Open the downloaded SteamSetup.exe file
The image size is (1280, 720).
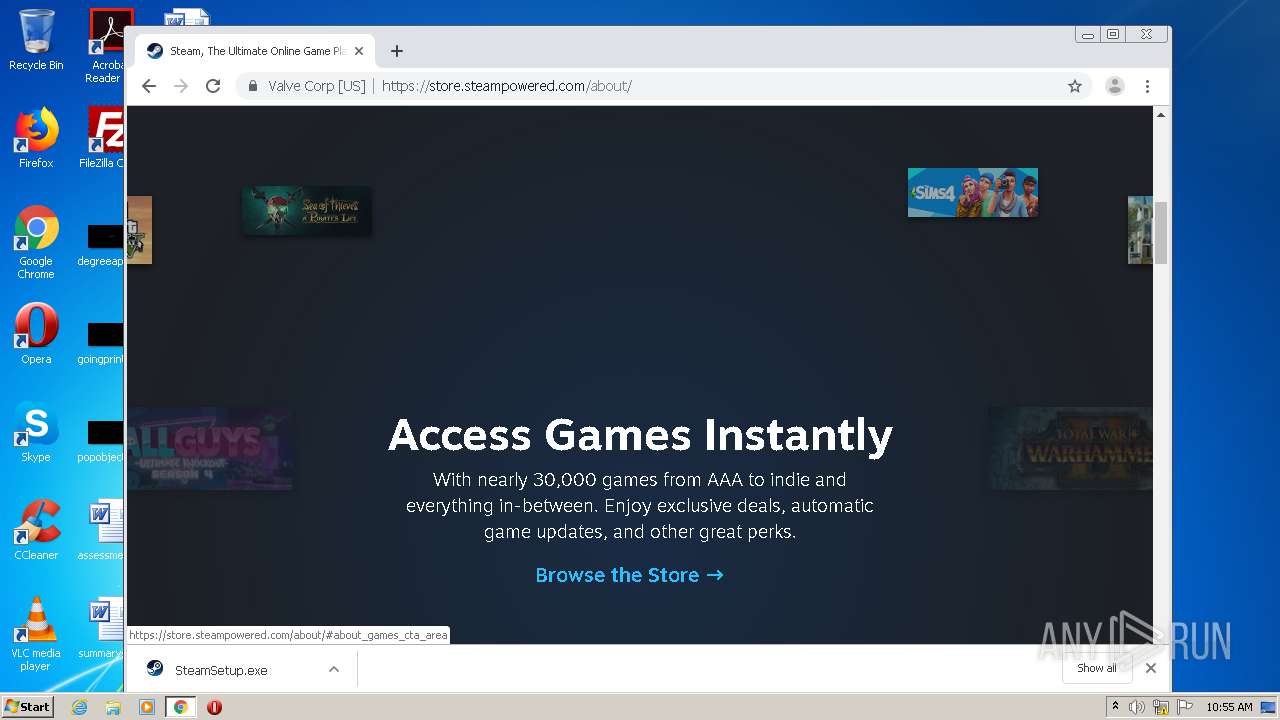point(221,670)
